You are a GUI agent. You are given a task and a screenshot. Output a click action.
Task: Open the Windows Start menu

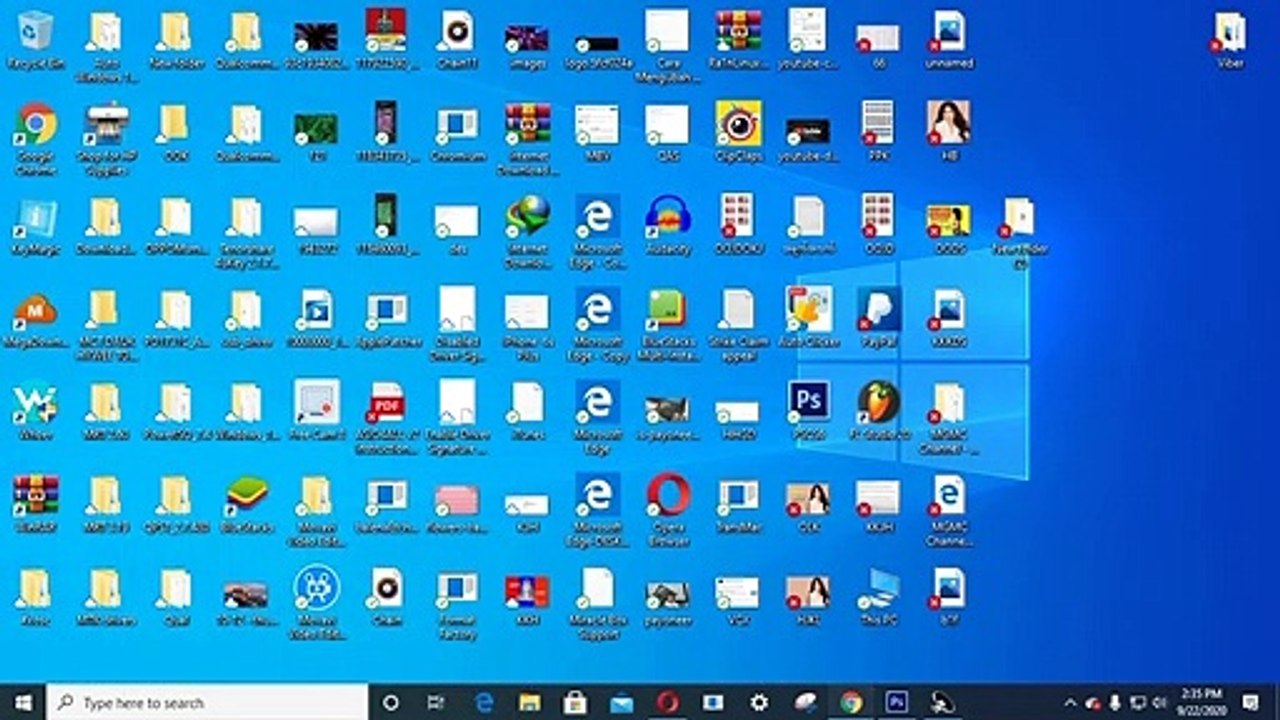(22, 702)
